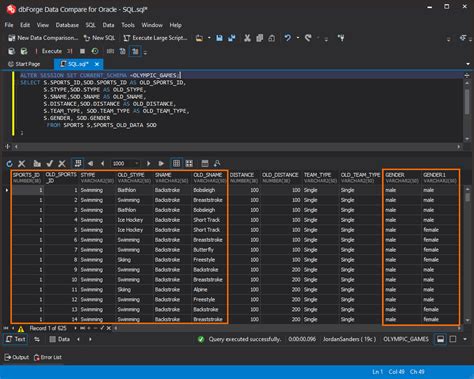Open the Error List panel
The height and width of the screenshot is (379, 474).
tap(48, 357)
